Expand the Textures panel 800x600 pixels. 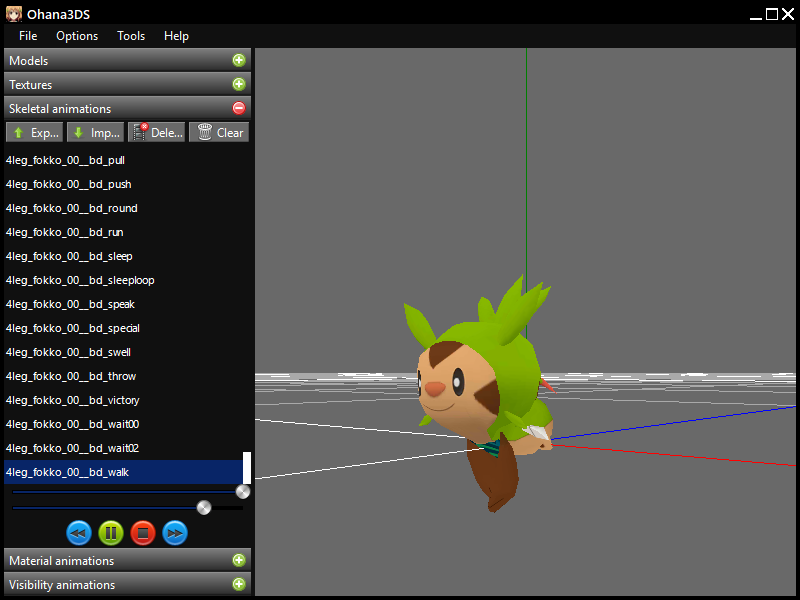click(239, 85)
